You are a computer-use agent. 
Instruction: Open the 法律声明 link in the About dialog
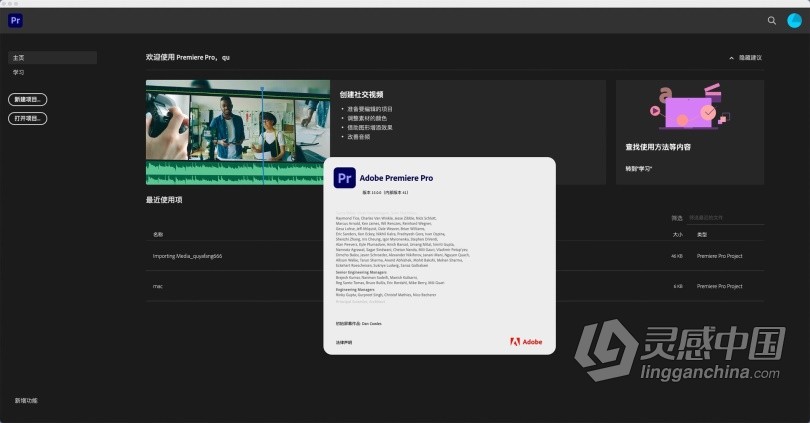tap(344, 342)
